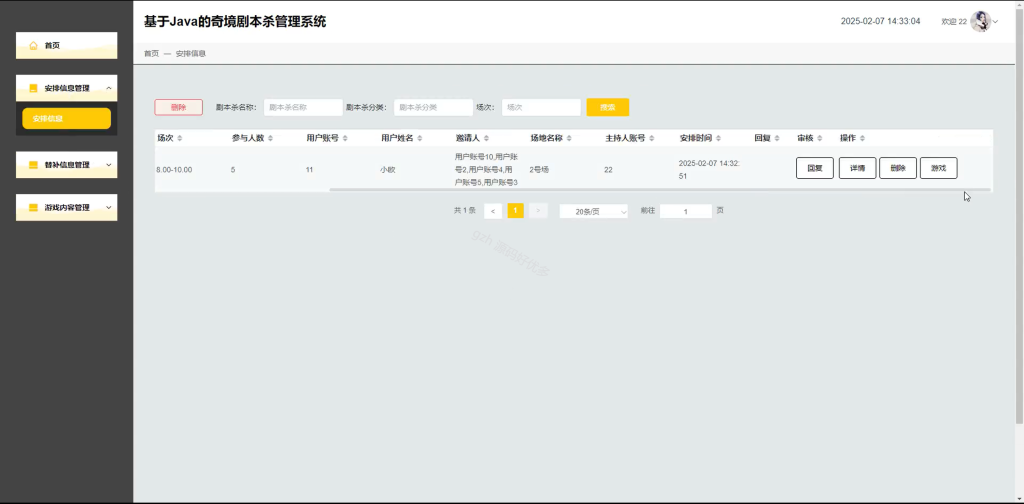This screenshot has height=504, width=1024.
Task: Sort by 用户姓名 column arrows
Action: click(420, 138)
